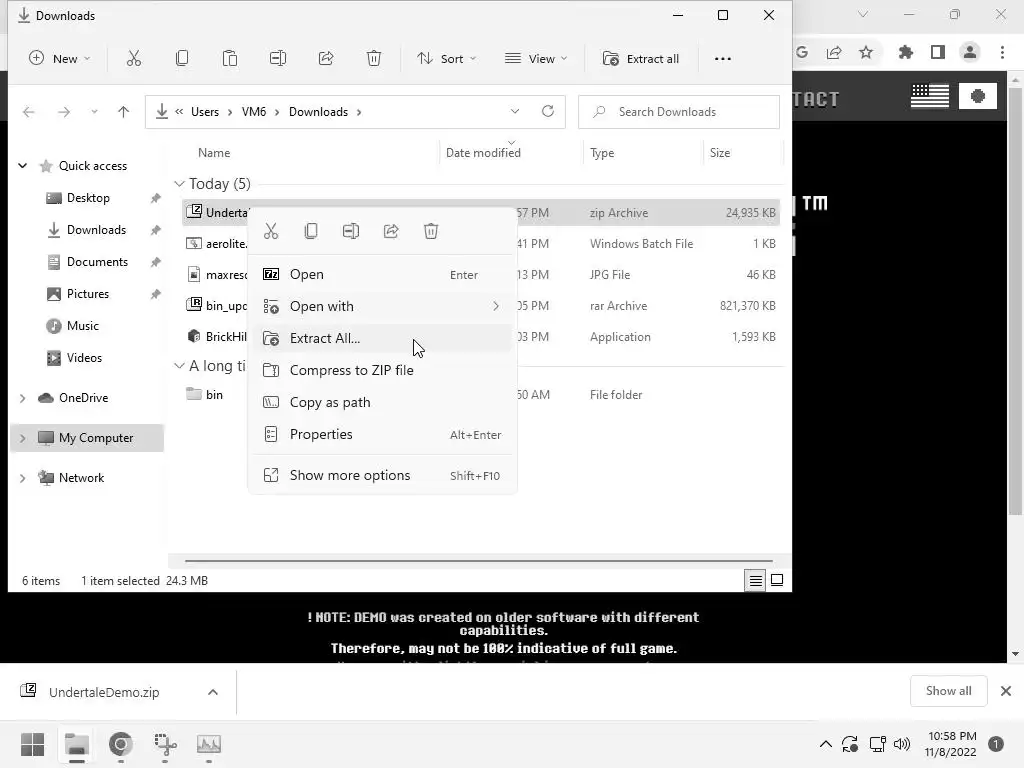The height and width of the screenshot is (768, 1024).
Task: Click the Delete icon in context menu
Action: pos(431,231)
